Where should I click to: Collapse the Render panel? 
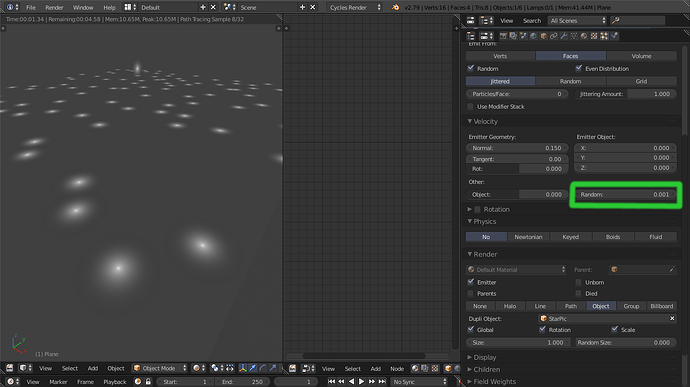tap(470, 254)
